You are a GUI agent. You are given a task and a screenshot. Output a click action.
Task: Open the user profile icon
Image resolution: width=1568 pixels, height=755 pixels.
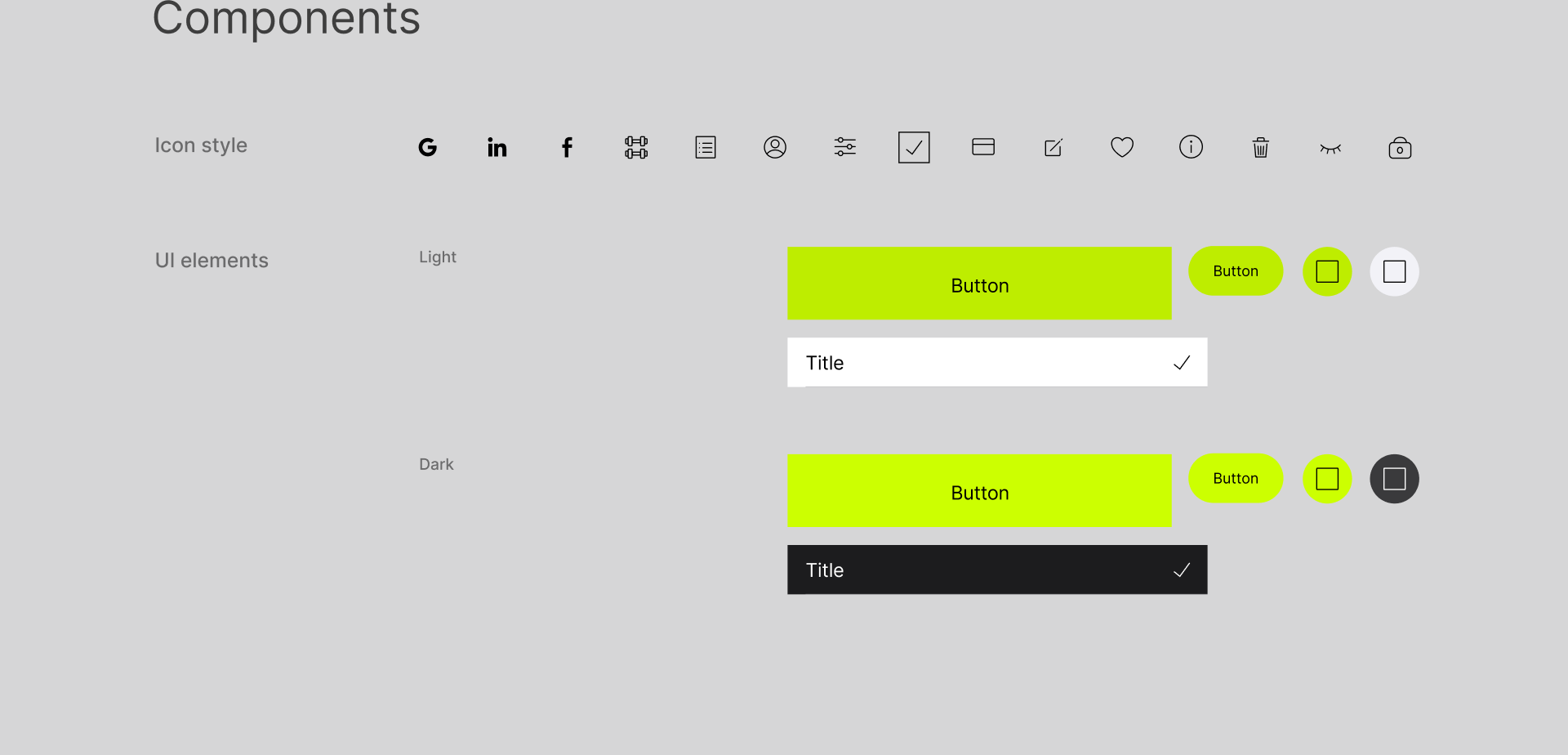[x=775, y=147]
